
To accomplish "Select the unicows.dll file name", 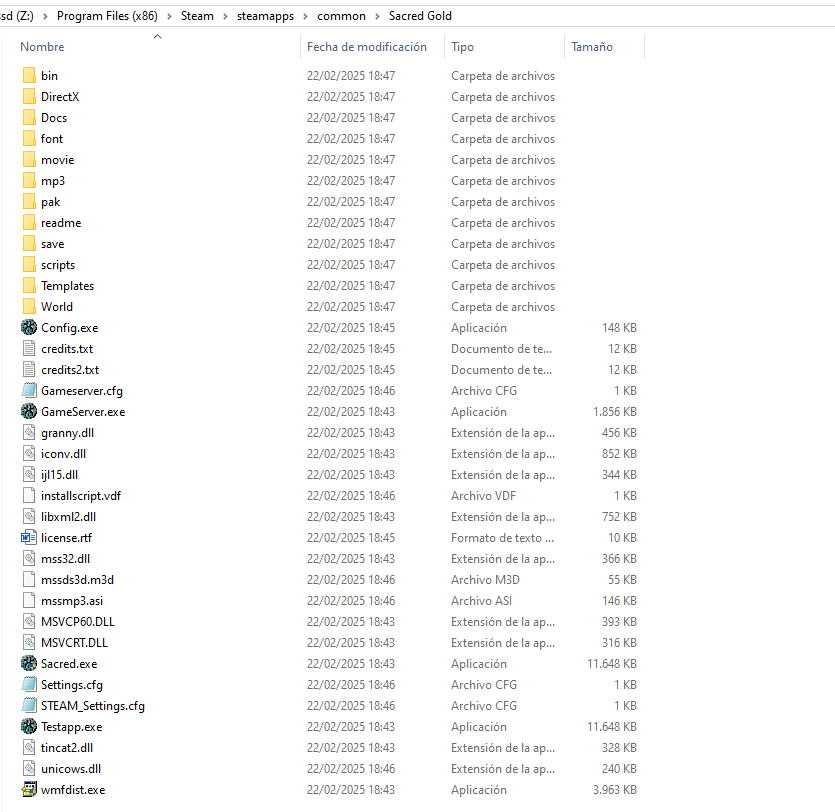I will click(x=71, y=769).
